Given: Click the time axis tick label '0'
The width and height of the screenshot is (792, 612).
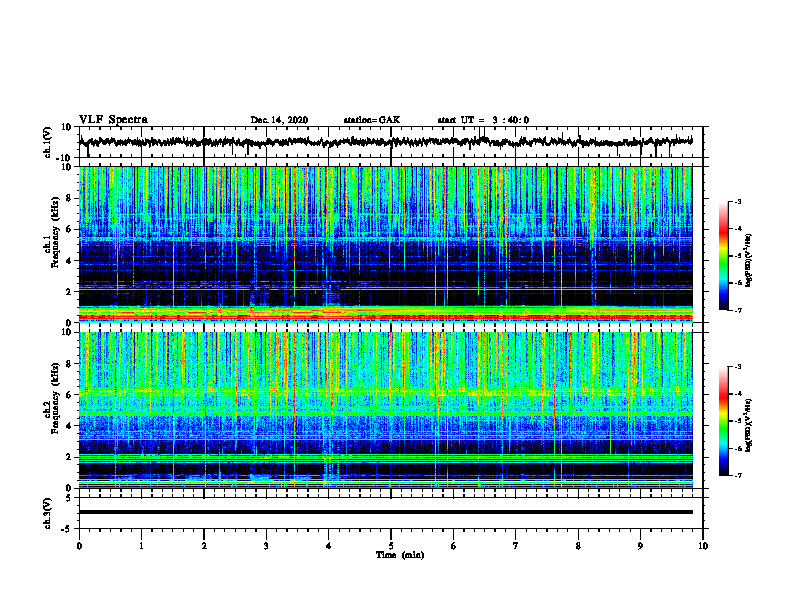Looking at the screenshot, I should (79, 546).
